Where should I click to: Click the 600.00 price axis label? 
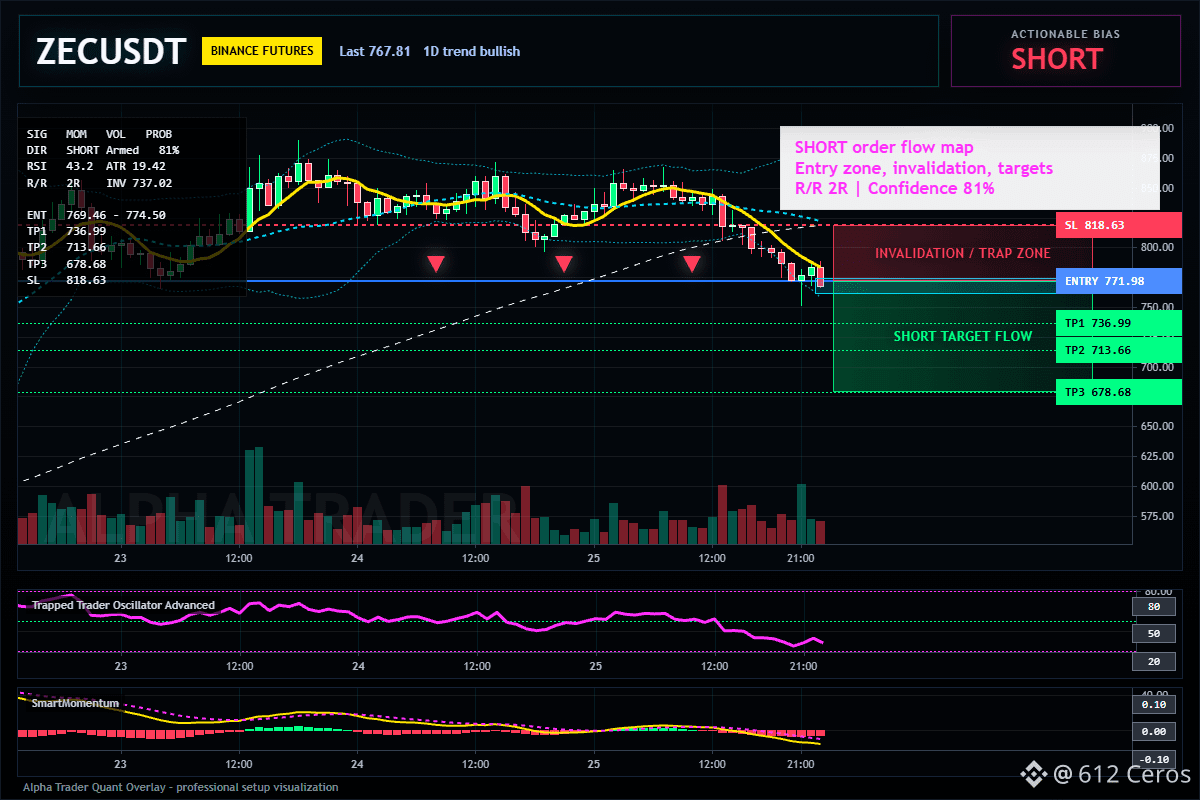pyautogui.click(x=1156, y=486)
